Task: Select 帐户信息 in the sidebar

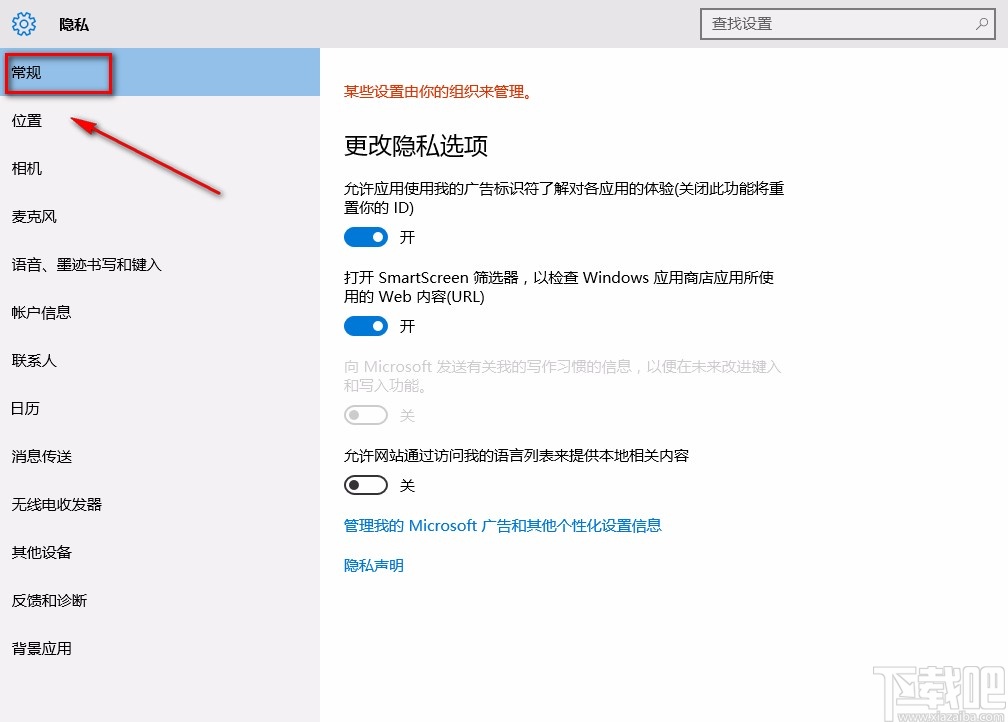Action: pyautogui.click(x=41, y=312)
